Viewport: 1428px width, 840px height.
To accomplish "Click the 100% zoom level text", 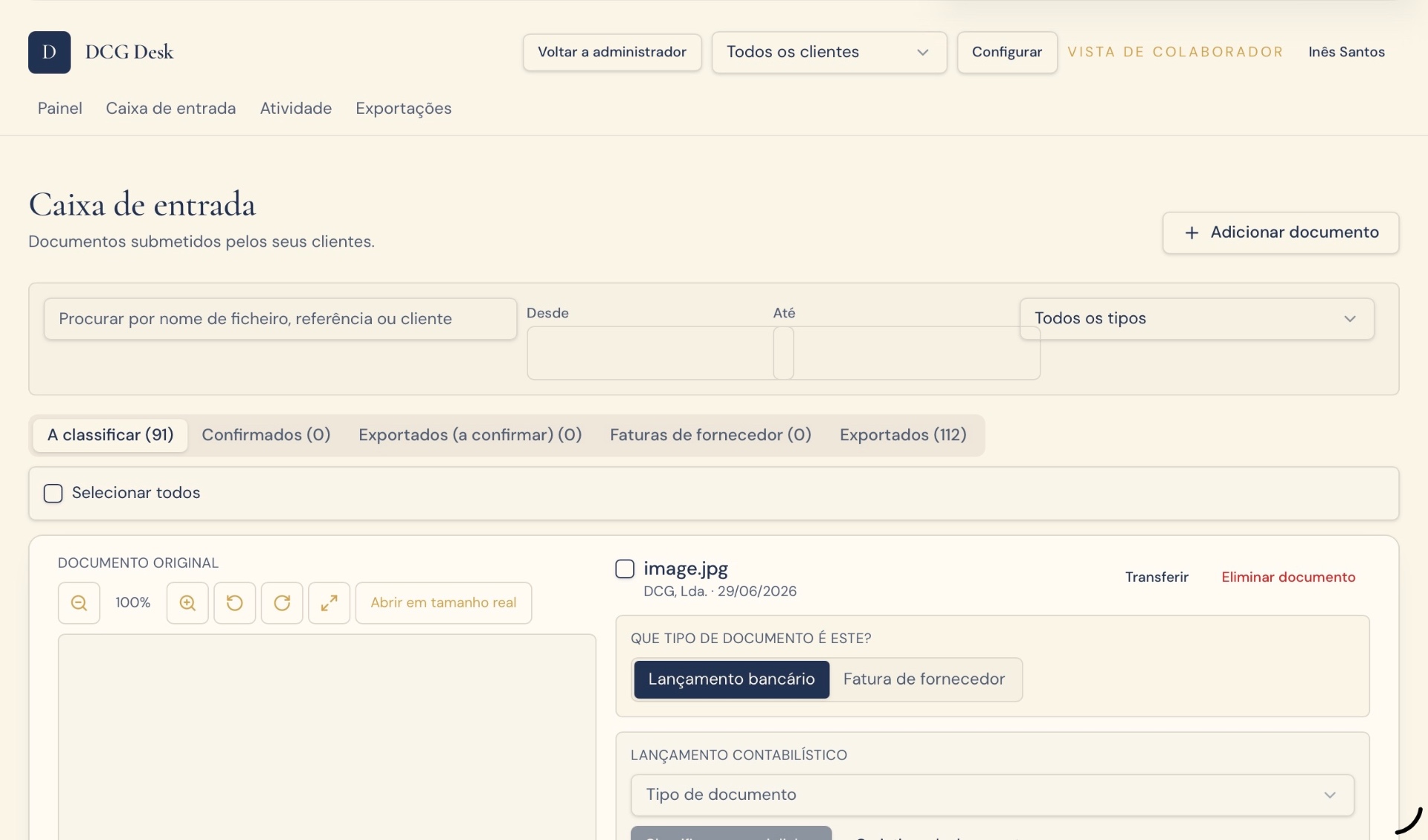I will [133, 603].
